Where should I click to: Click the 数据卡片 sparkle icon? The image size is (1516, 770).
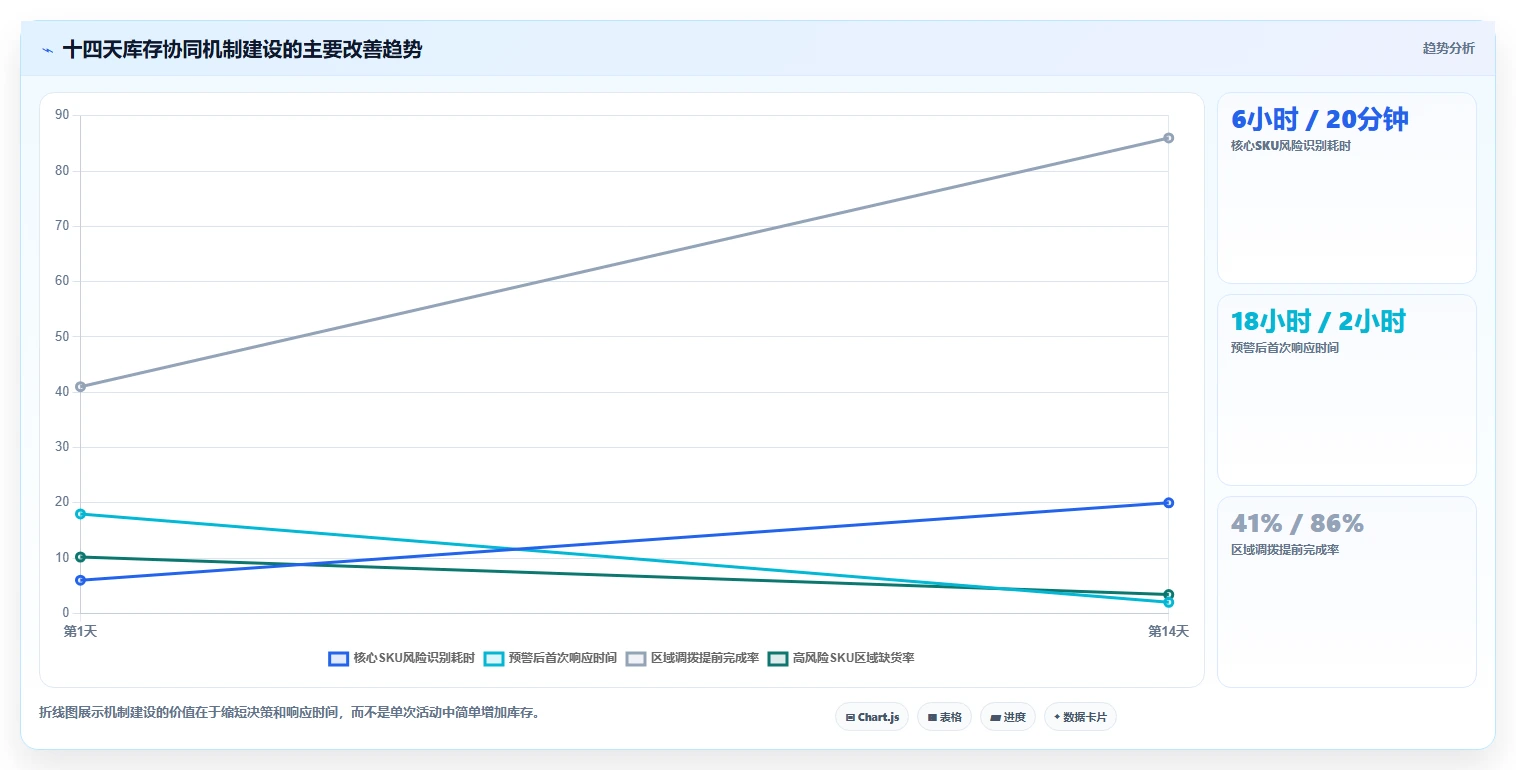(1057, 717)
